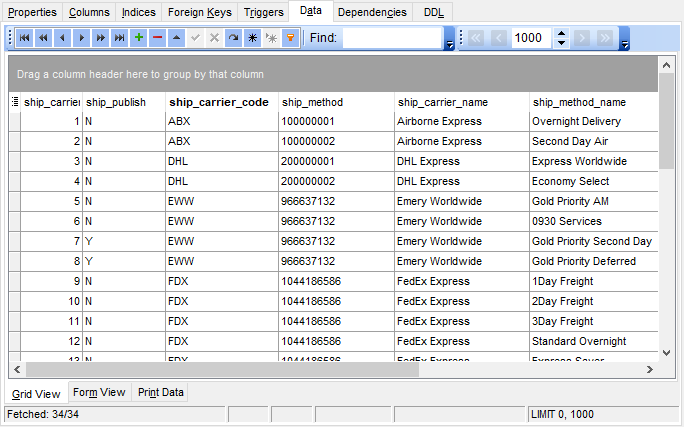Delete record with red minus icon
Viewport: 684px width, 427px height.
click(157, 38)
